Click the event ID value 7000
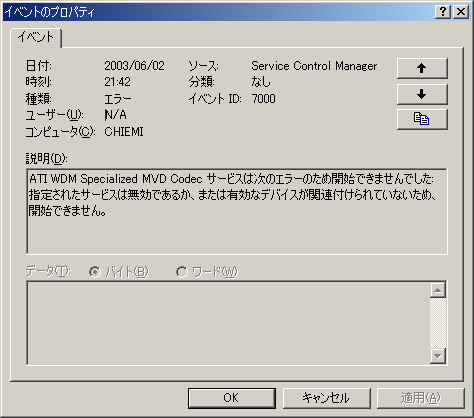Image resolution: width=474 pixels, height=418 pixels. click(263, 99)
